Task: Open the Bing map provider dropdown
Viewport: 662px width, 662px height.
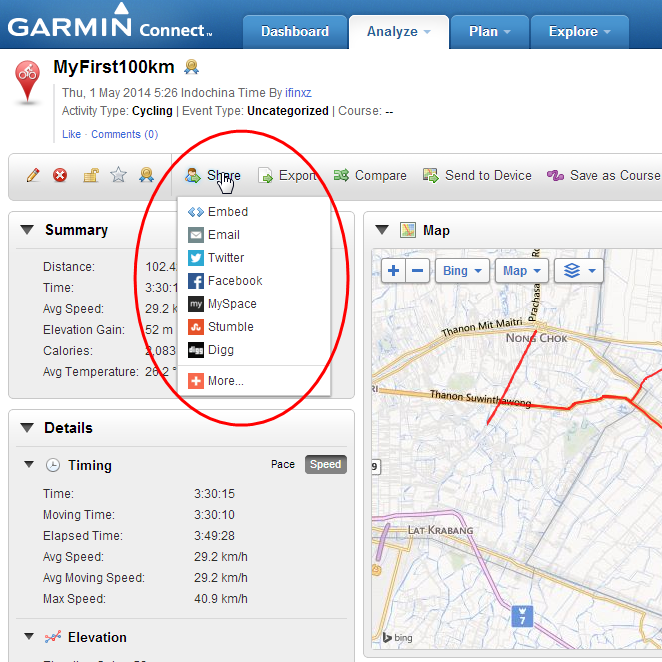Action: (462, 271)
